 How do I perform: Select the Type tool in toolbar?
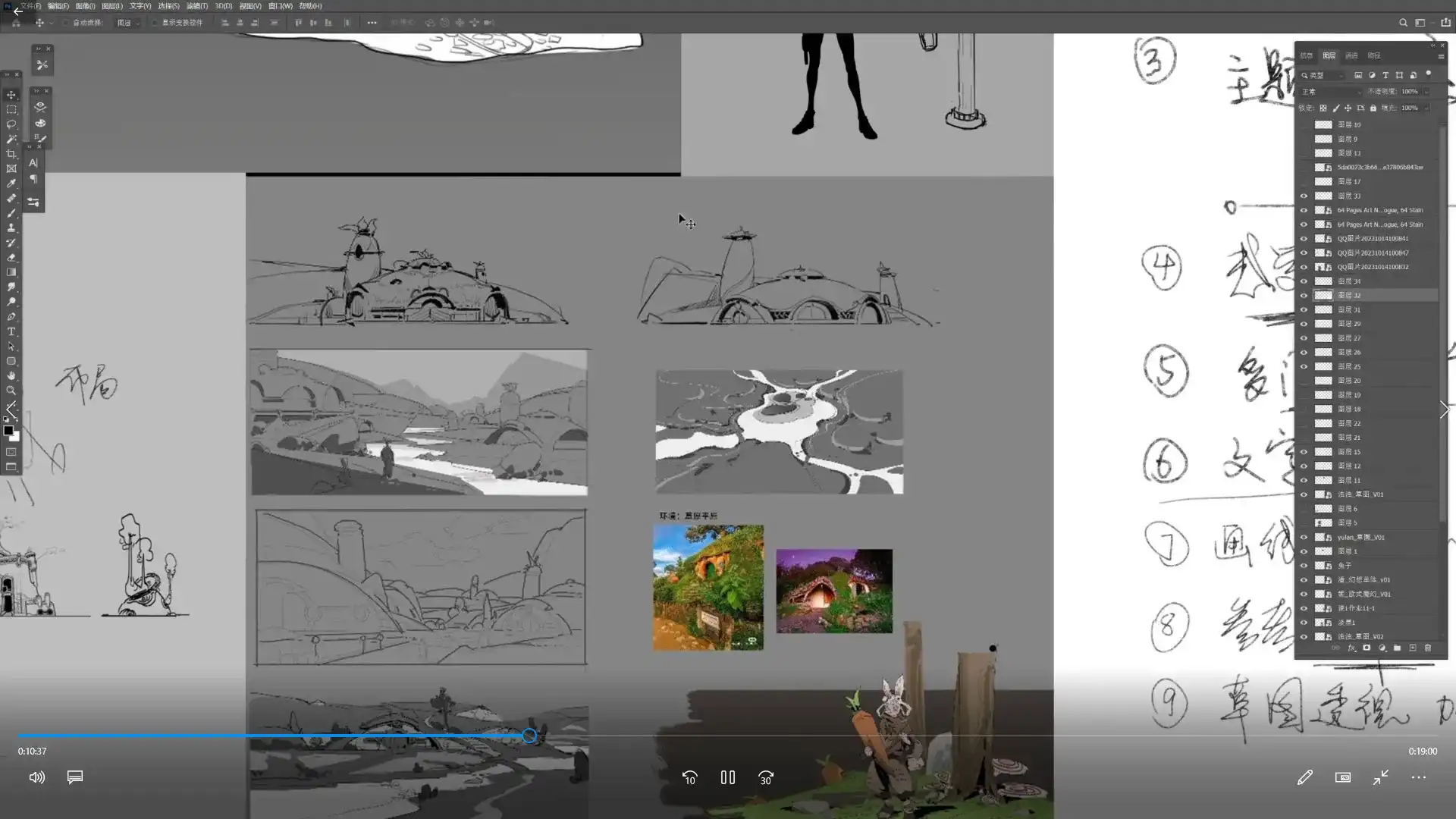(x=11, y=331)
